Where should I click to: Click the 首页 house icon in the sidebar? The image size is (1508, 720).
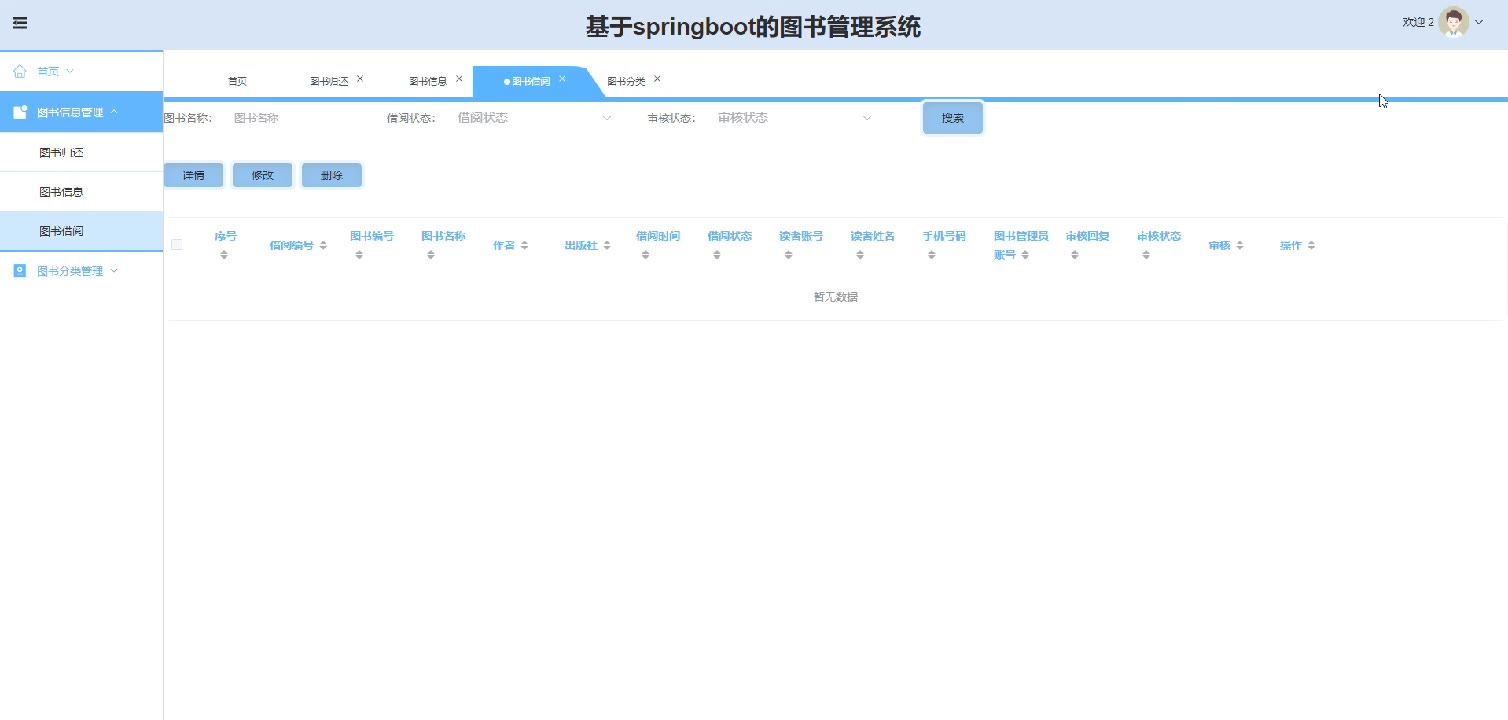point(20,71)
